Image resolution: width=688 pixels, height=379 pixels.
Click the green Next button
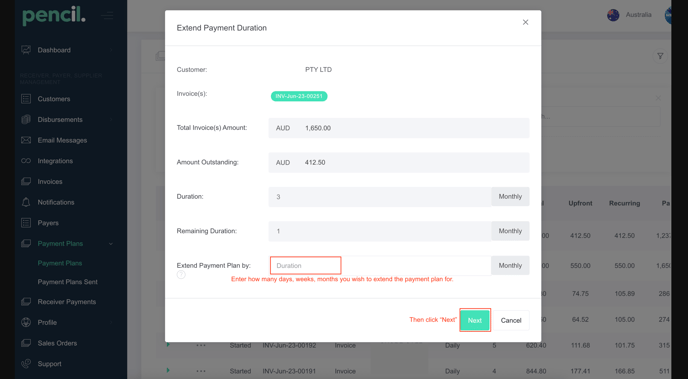point(475,320)
